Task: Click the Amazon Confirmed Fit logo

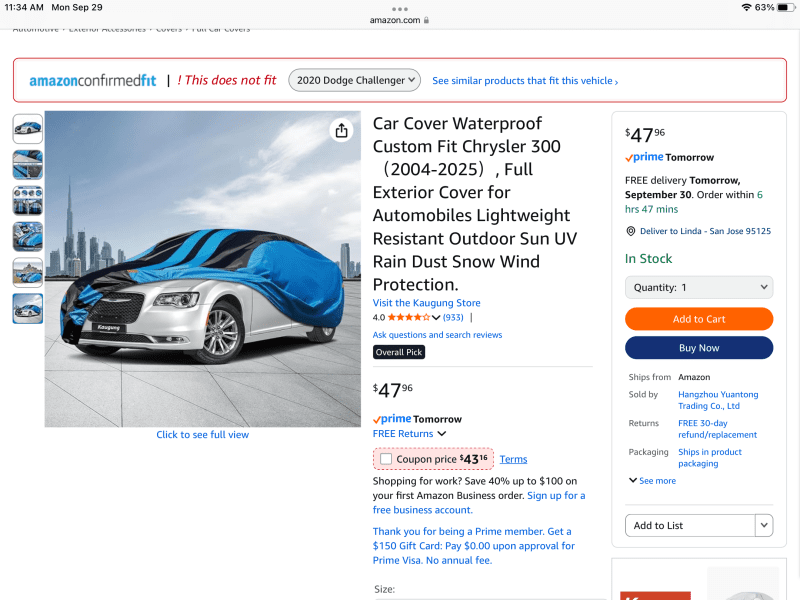Action: click(x=92, y=80)
